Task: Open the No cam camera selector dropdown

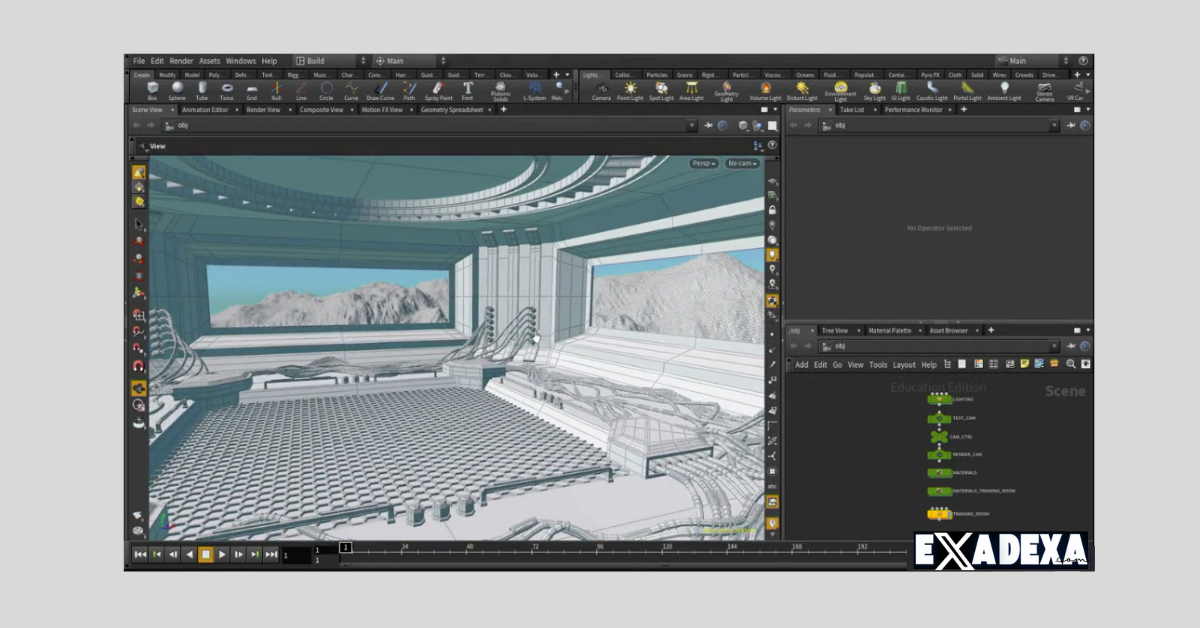Action: point(742,163)
